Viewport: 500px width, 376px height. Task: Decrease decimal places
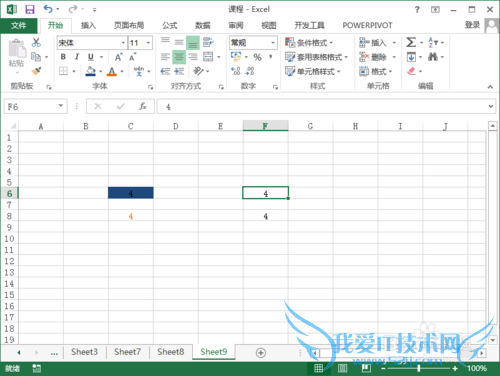coord(250,71)
